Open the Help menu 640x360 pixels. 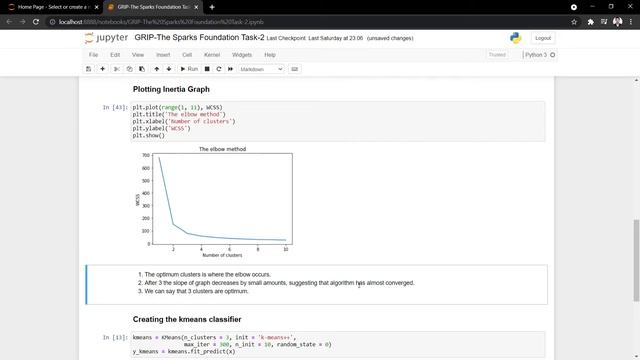[270, 55]
